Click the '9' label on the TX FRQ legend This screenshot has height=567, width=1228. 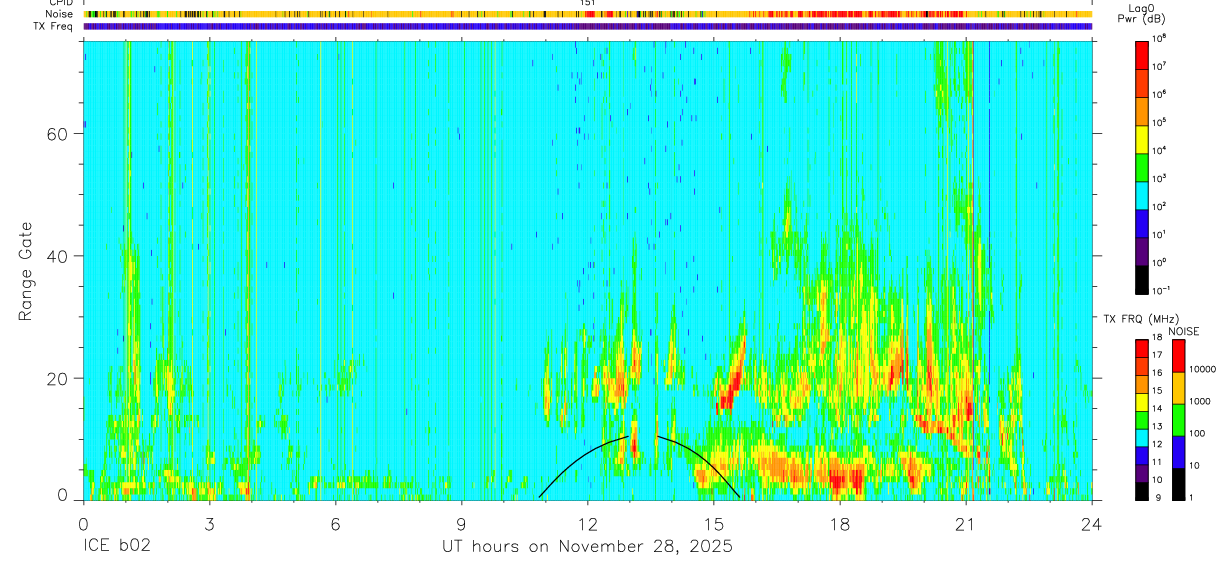pos(1157,497)
